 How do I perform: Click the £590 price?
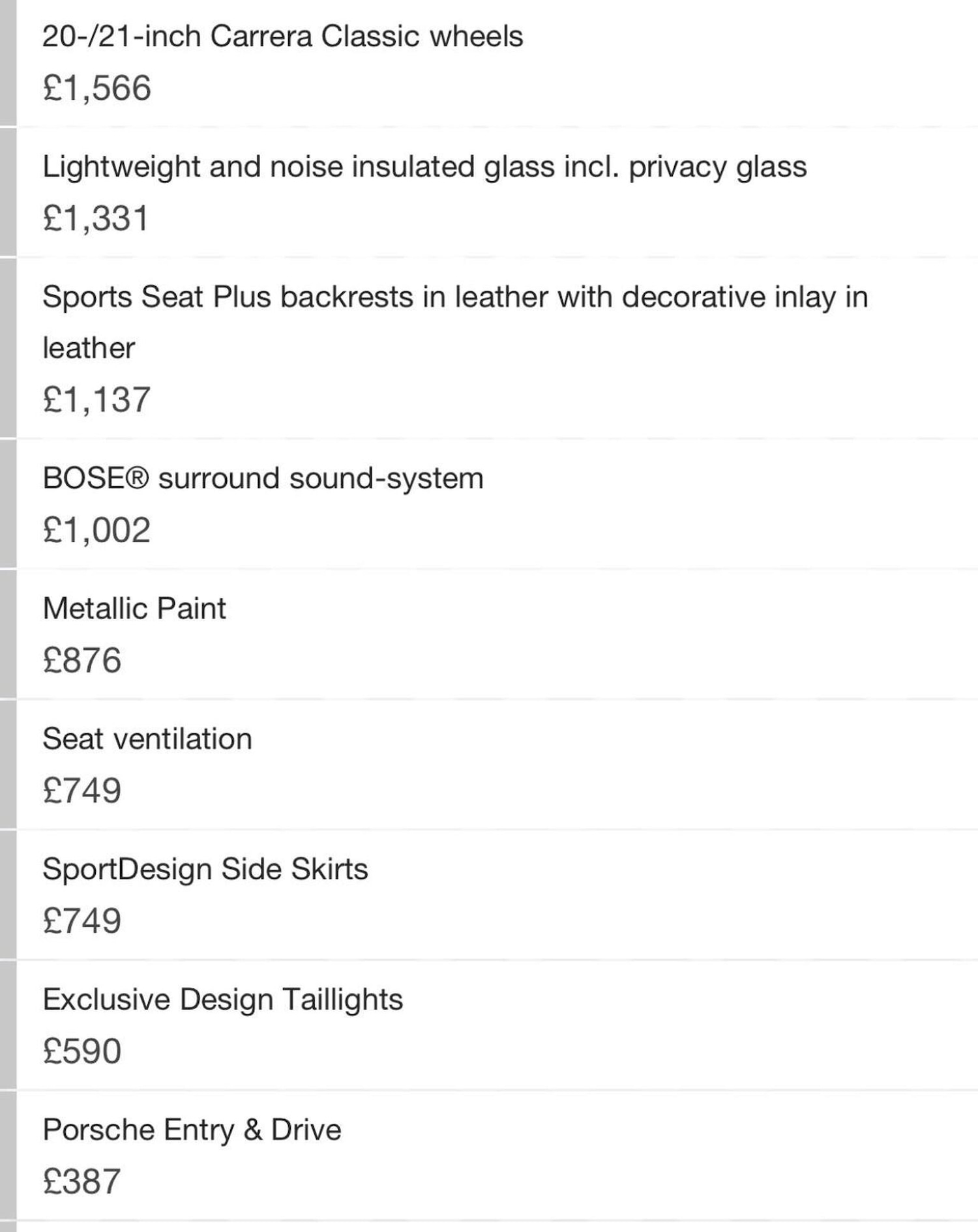click(82, 1051)
